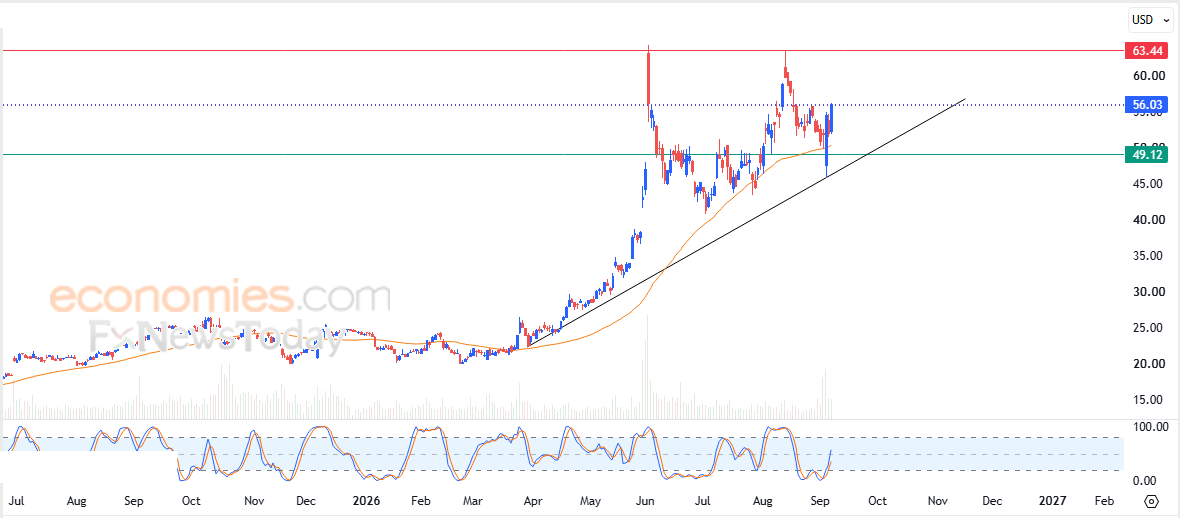Click the economies.com watermark logo
Screen dimensions: 1180x518
pyautogui.click(x=220, y=298)
